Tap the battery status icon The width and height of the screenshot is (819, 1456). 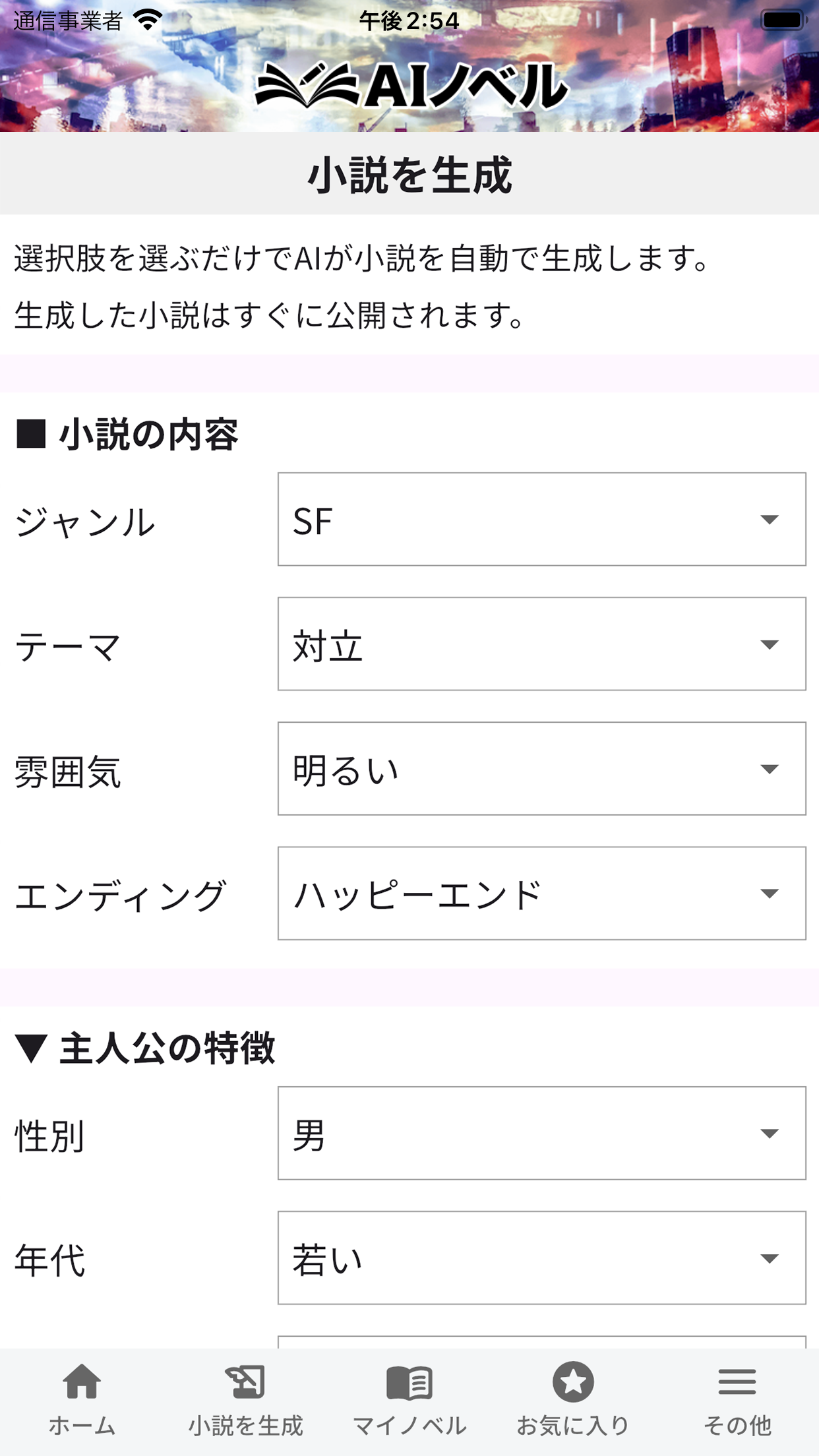[783, 20]
